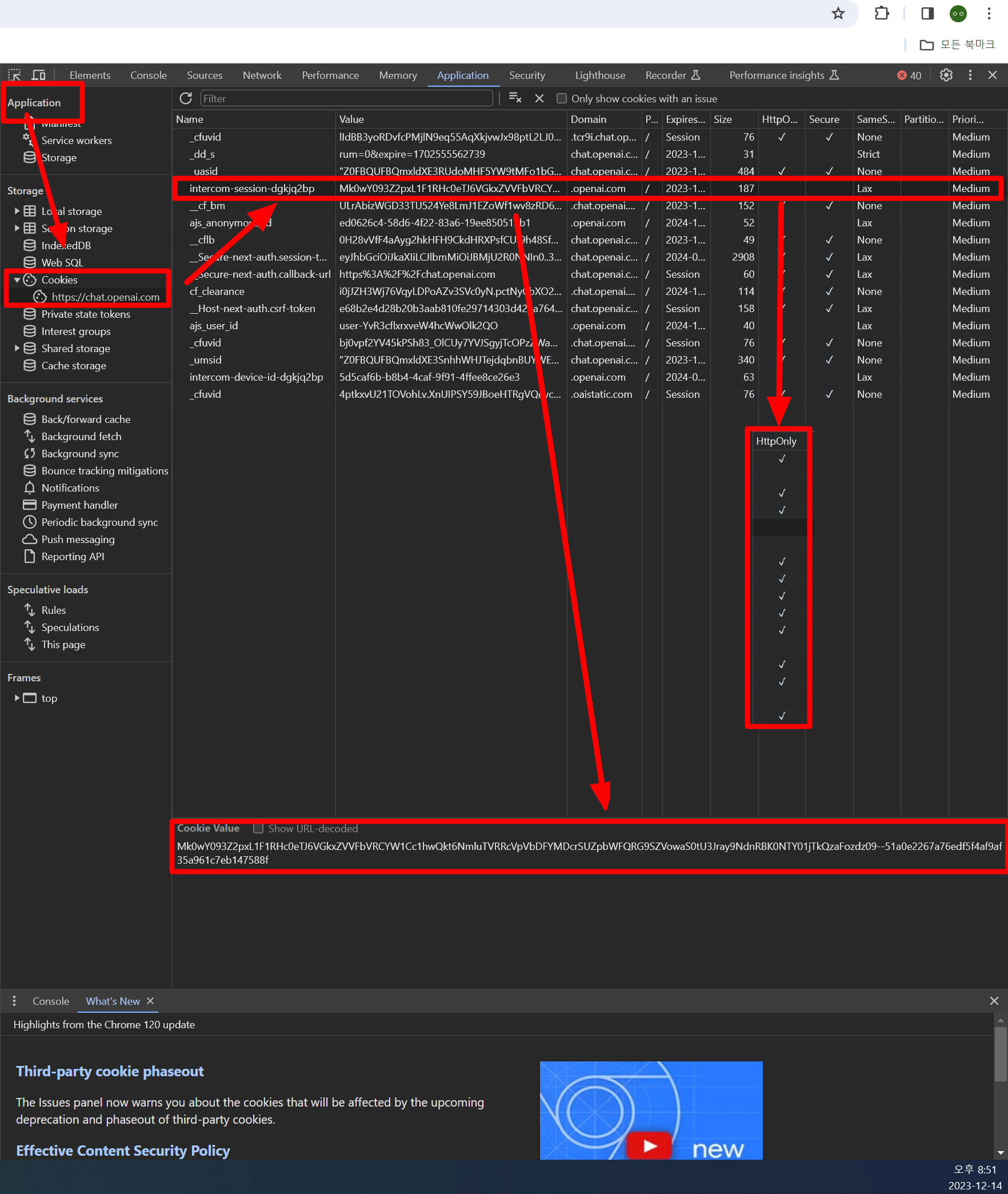Image resolution: width=1008 pixels, height=1194 pixels.
Task: Open the browser extensions puzzle icon
Action: [882, 14]
